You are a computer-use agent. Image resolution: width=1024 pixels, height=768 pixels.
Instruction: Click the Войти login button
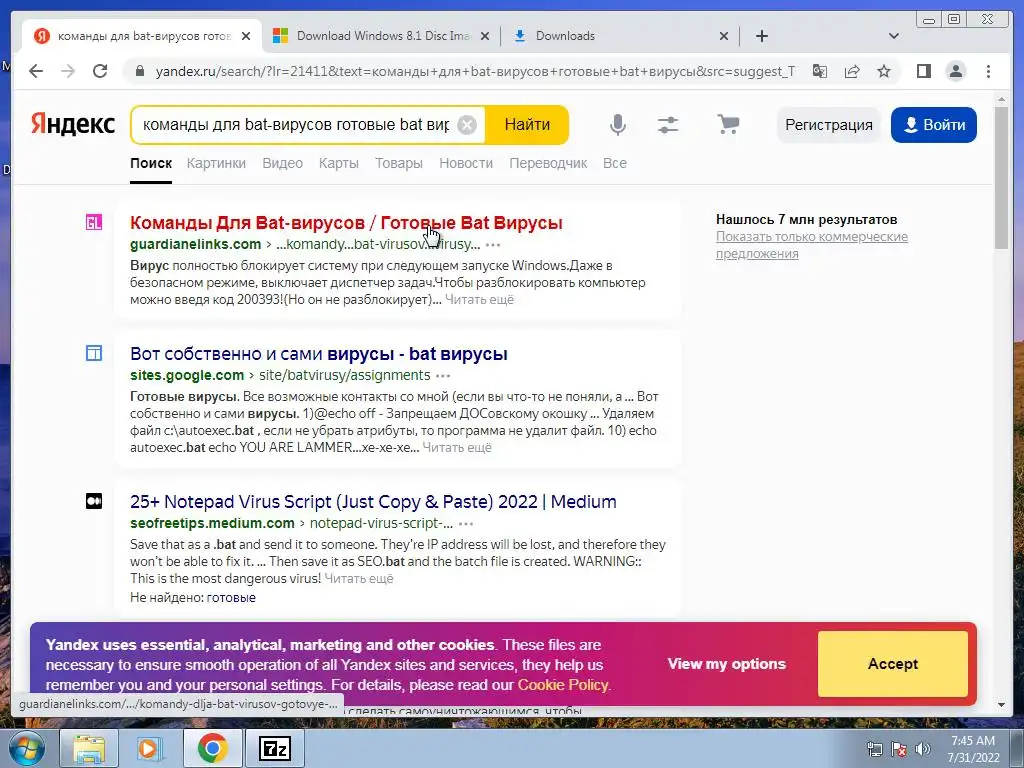[934, 125]
